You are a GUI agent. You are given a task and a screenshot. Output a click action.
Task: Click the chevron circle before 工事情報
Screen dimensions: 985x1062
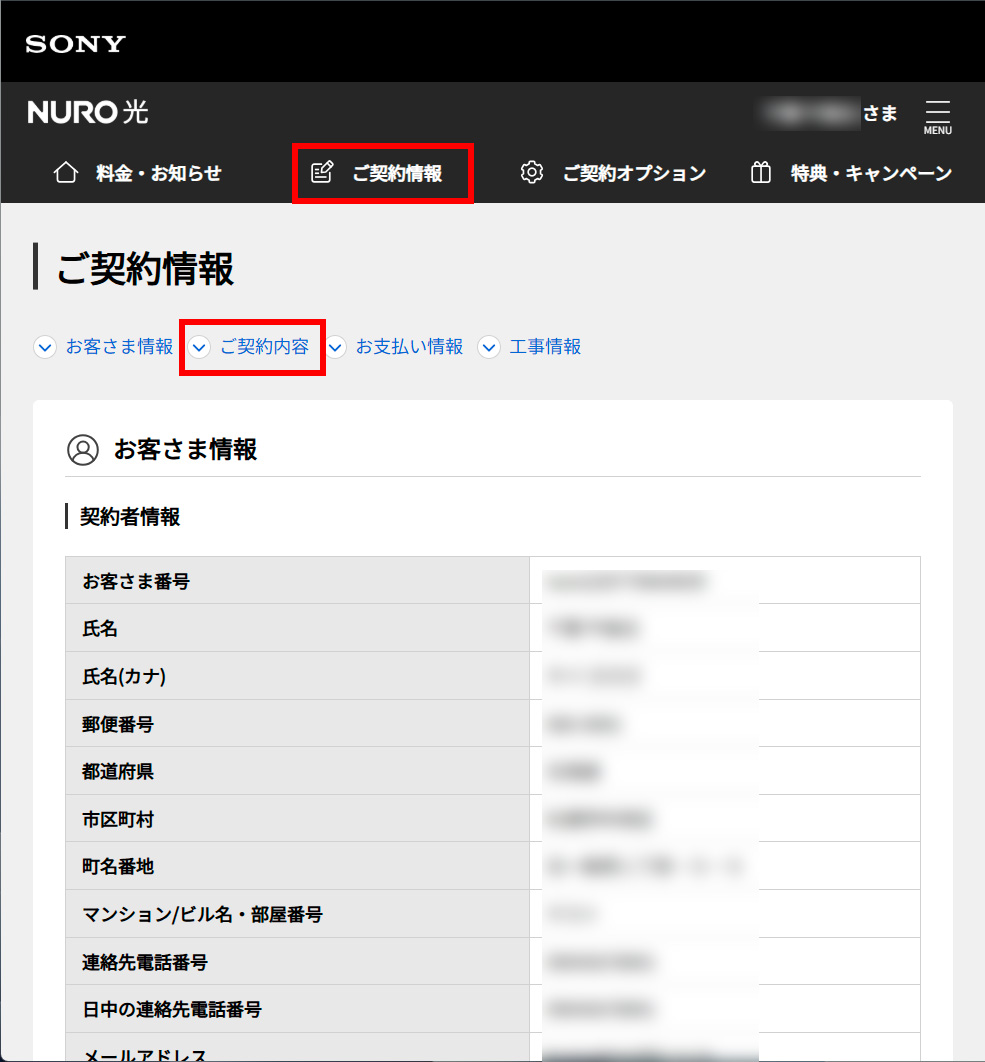tap(489, 347)
